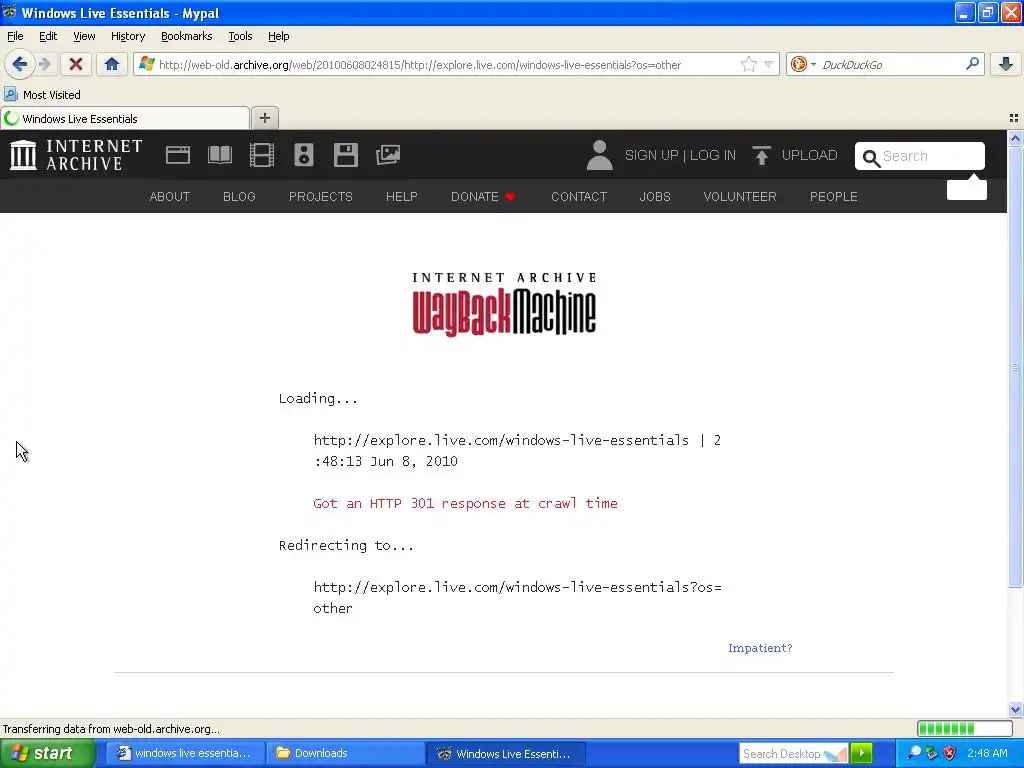Click the red shield tray icon
The width and height of the screenshot is (1024, 768).
pos(950,753)
